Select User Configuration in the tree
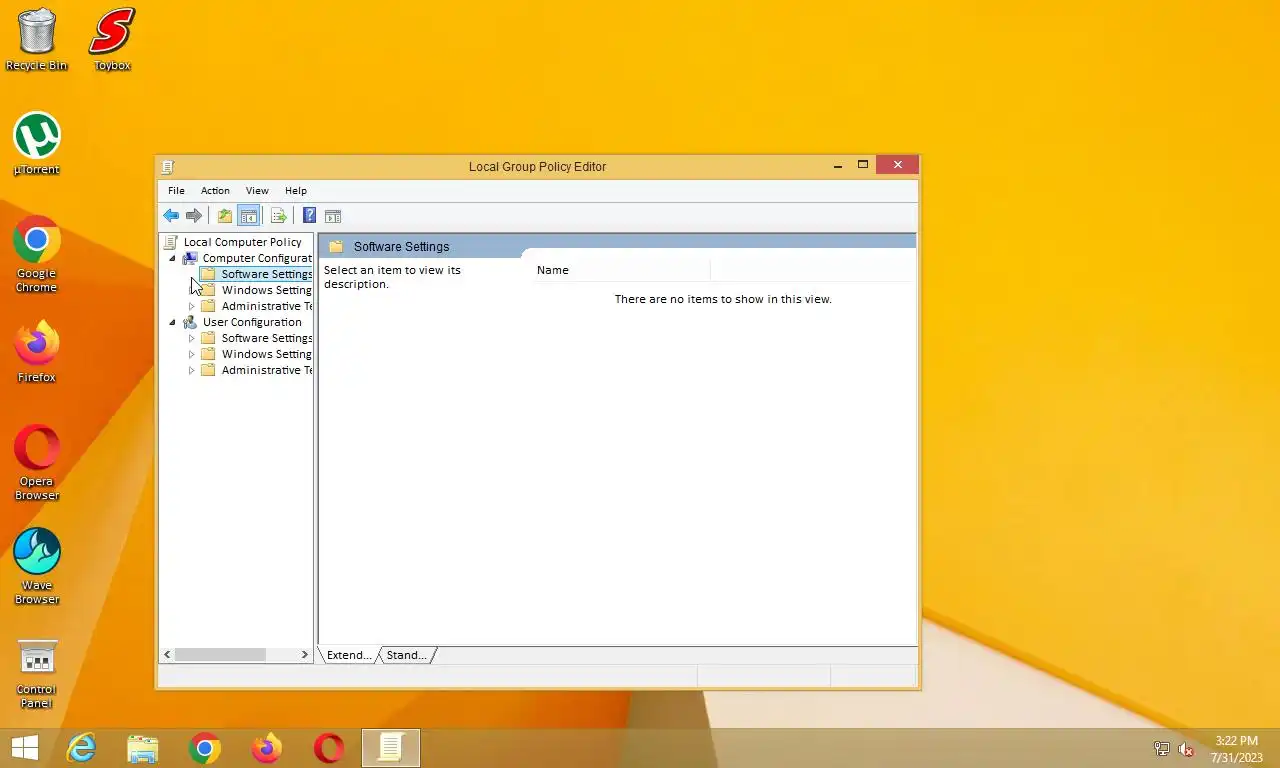Screen dimensions: 1280x768 click(252, 322)
